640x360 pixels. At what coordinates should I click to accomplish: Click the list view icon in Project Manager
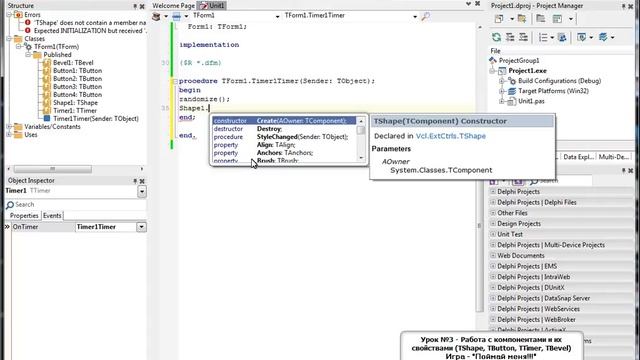[x=543, y=38]
